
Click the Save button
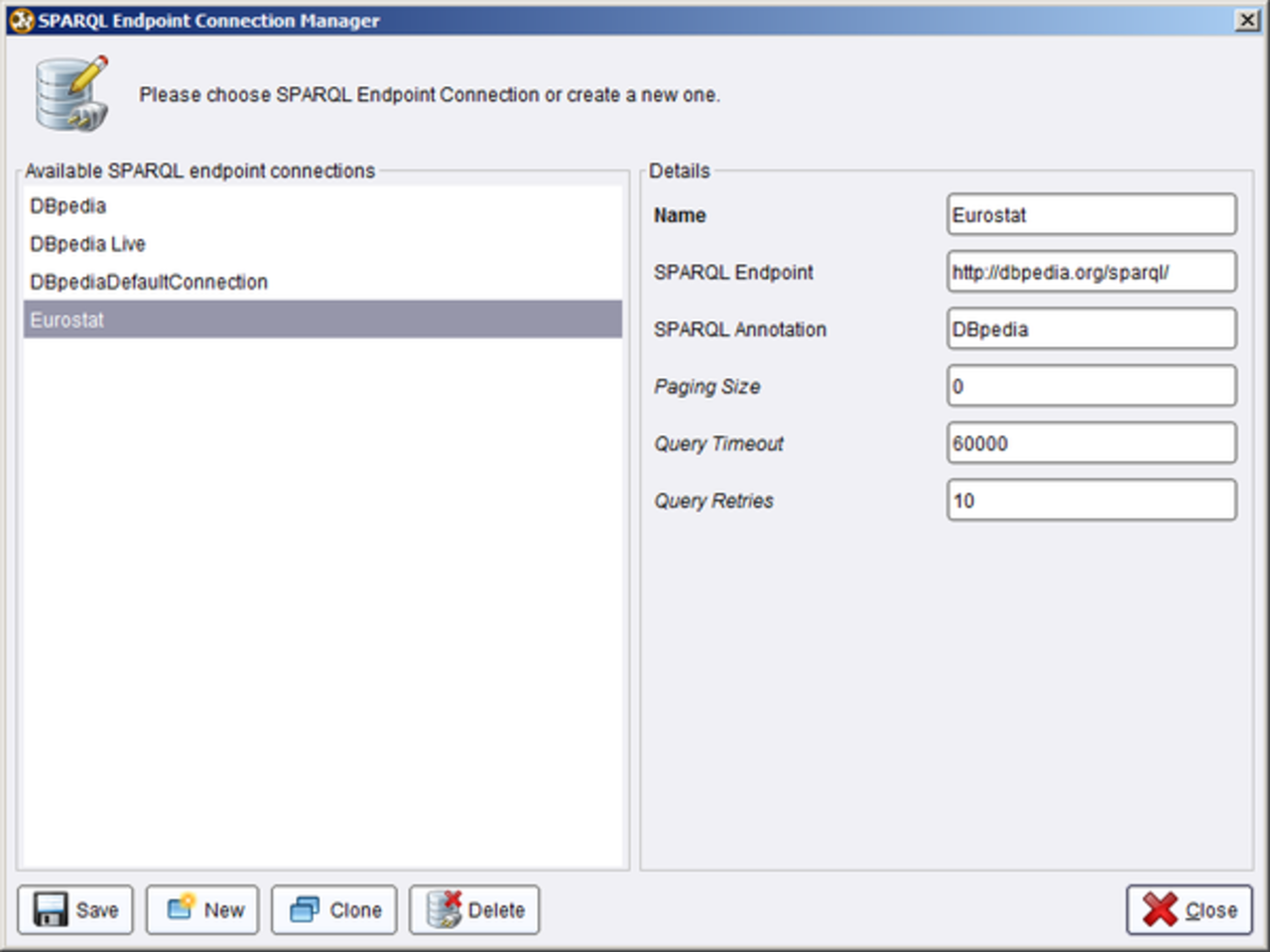(74, 909)
